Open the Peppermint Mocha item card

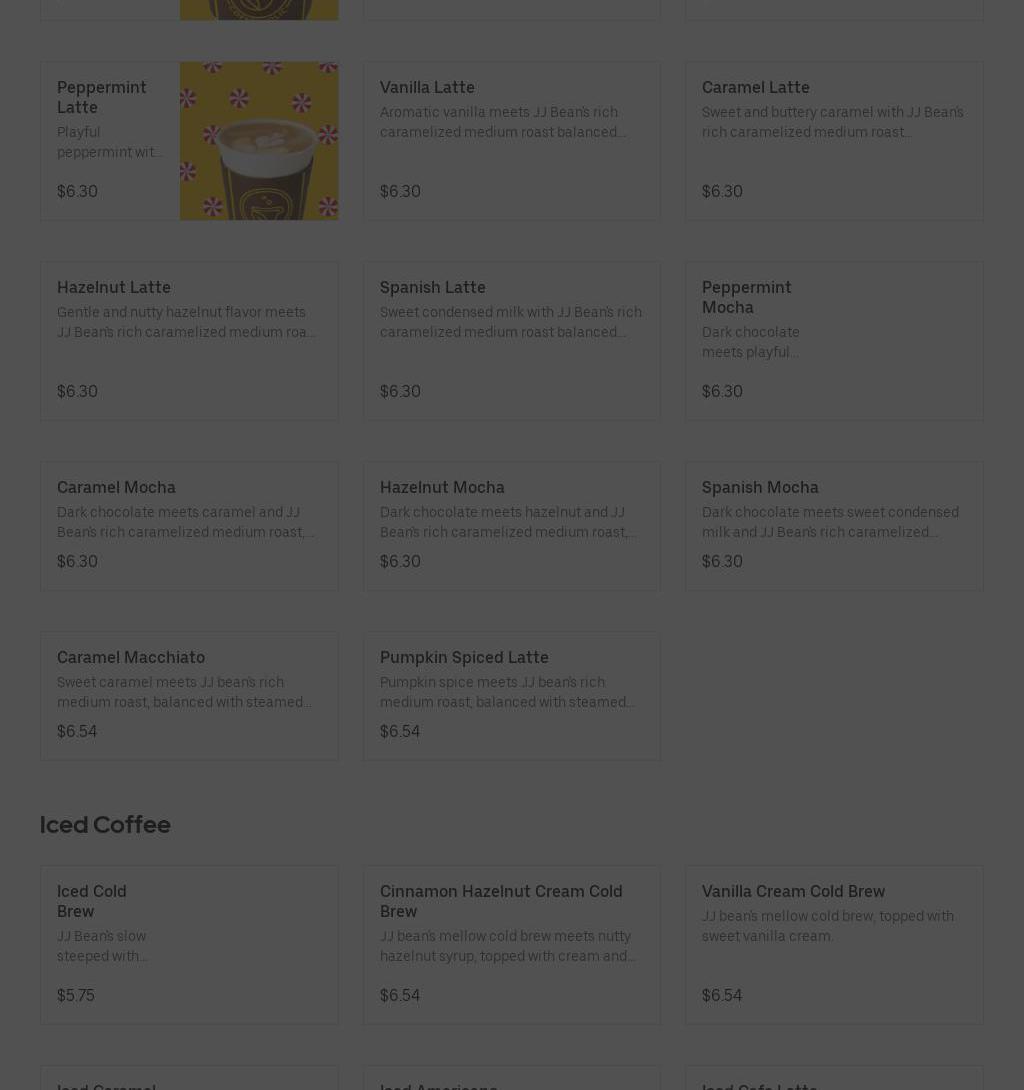coord(833,341)
